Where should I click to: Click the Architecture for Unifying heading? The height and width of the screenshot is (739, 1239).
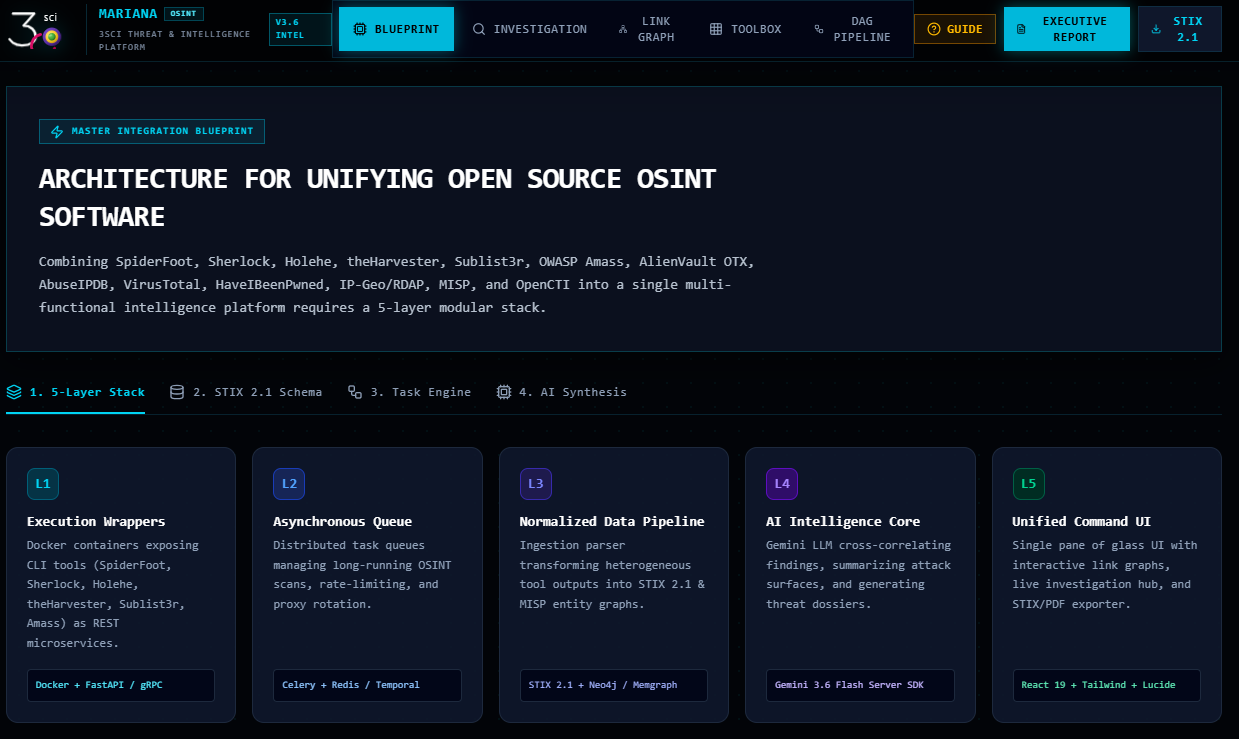tap(378, 198)
